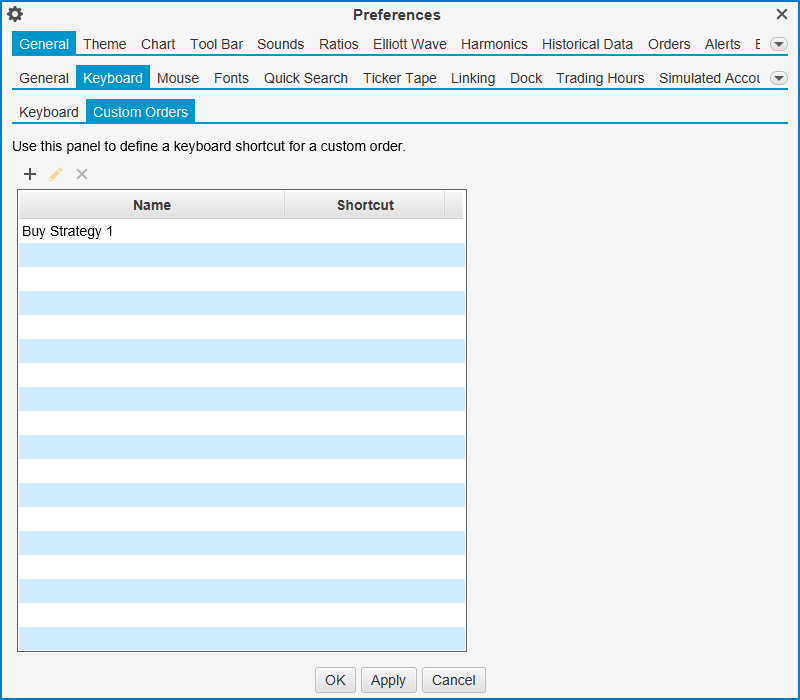The width and height of the screenshot is (800, 700).
Task: Switch to the Chart tab
Action: coord(158,44)
